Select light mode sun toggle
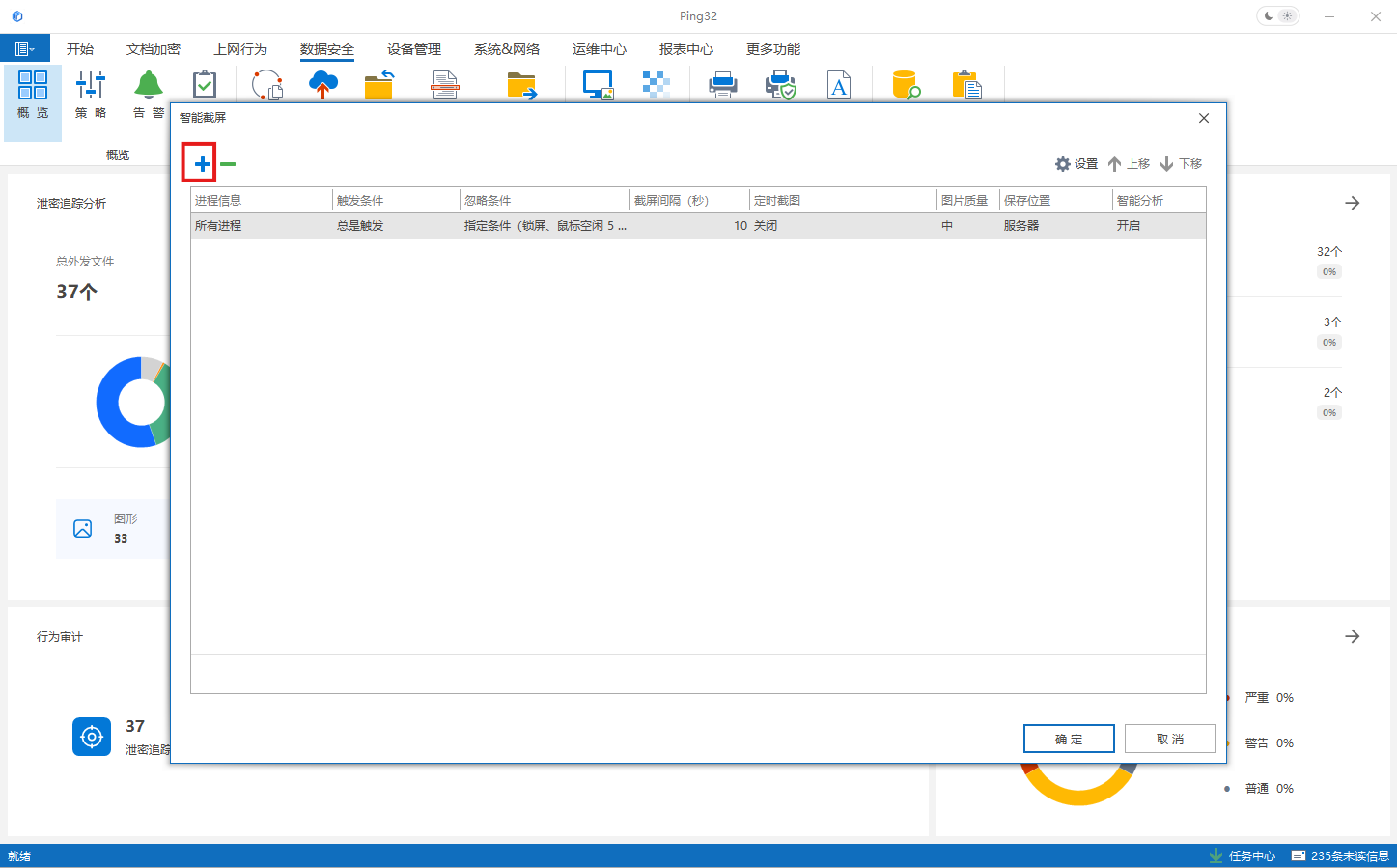The width and height of the screenshot is (1397, 868). (1288, 16)
